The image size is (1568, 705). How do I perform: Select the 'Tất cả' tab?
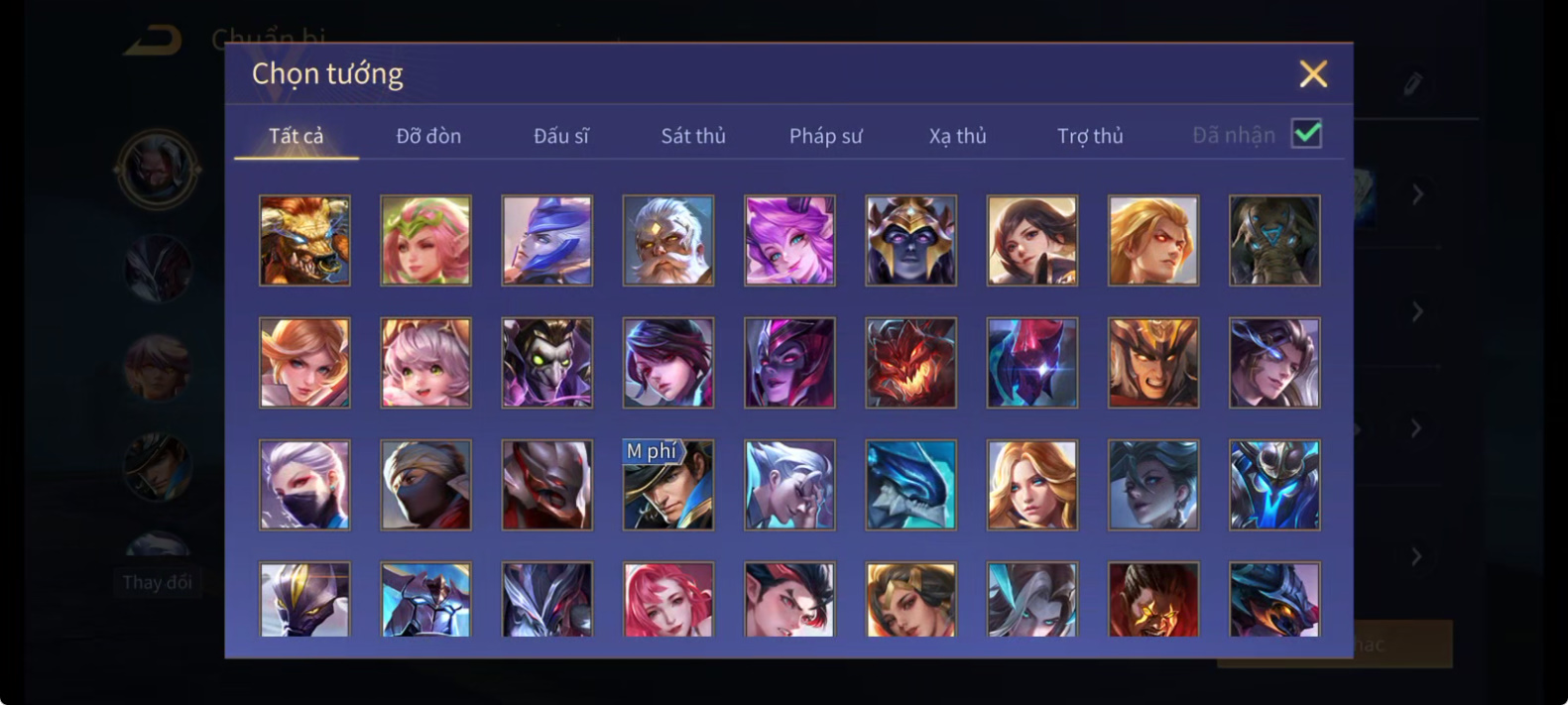(296, 136)
